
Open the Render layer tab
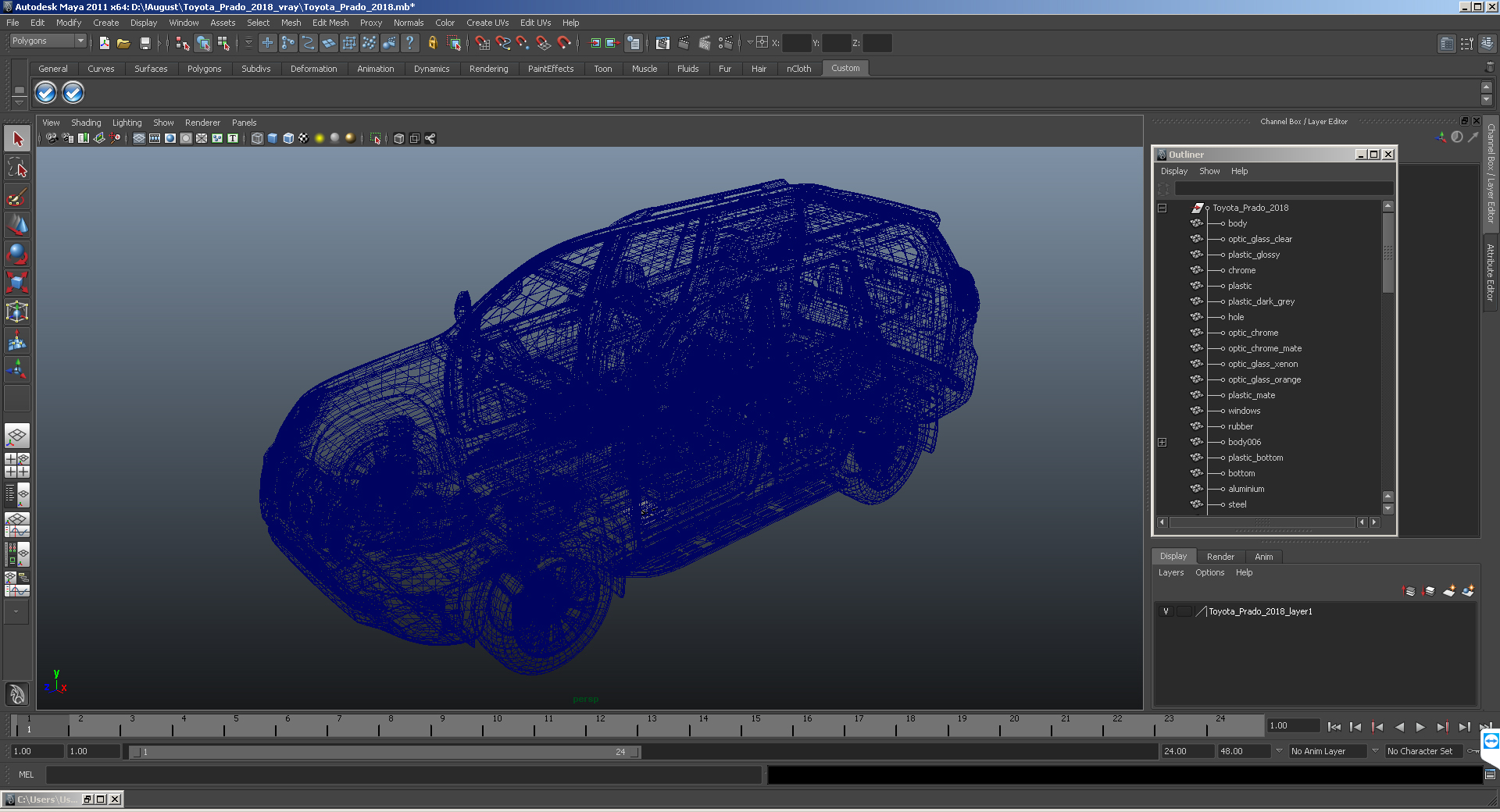coord(1220,557)
